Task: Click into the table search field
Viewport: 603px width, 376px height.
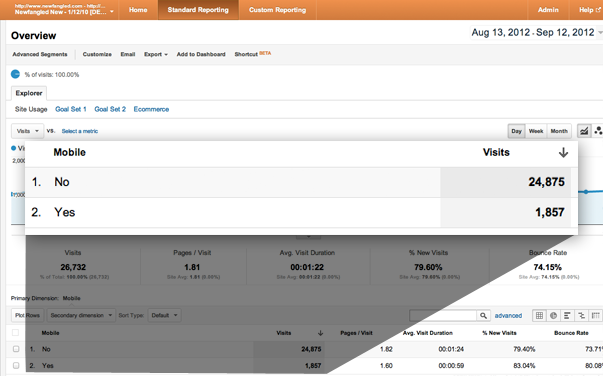Action: coord(443,316)
